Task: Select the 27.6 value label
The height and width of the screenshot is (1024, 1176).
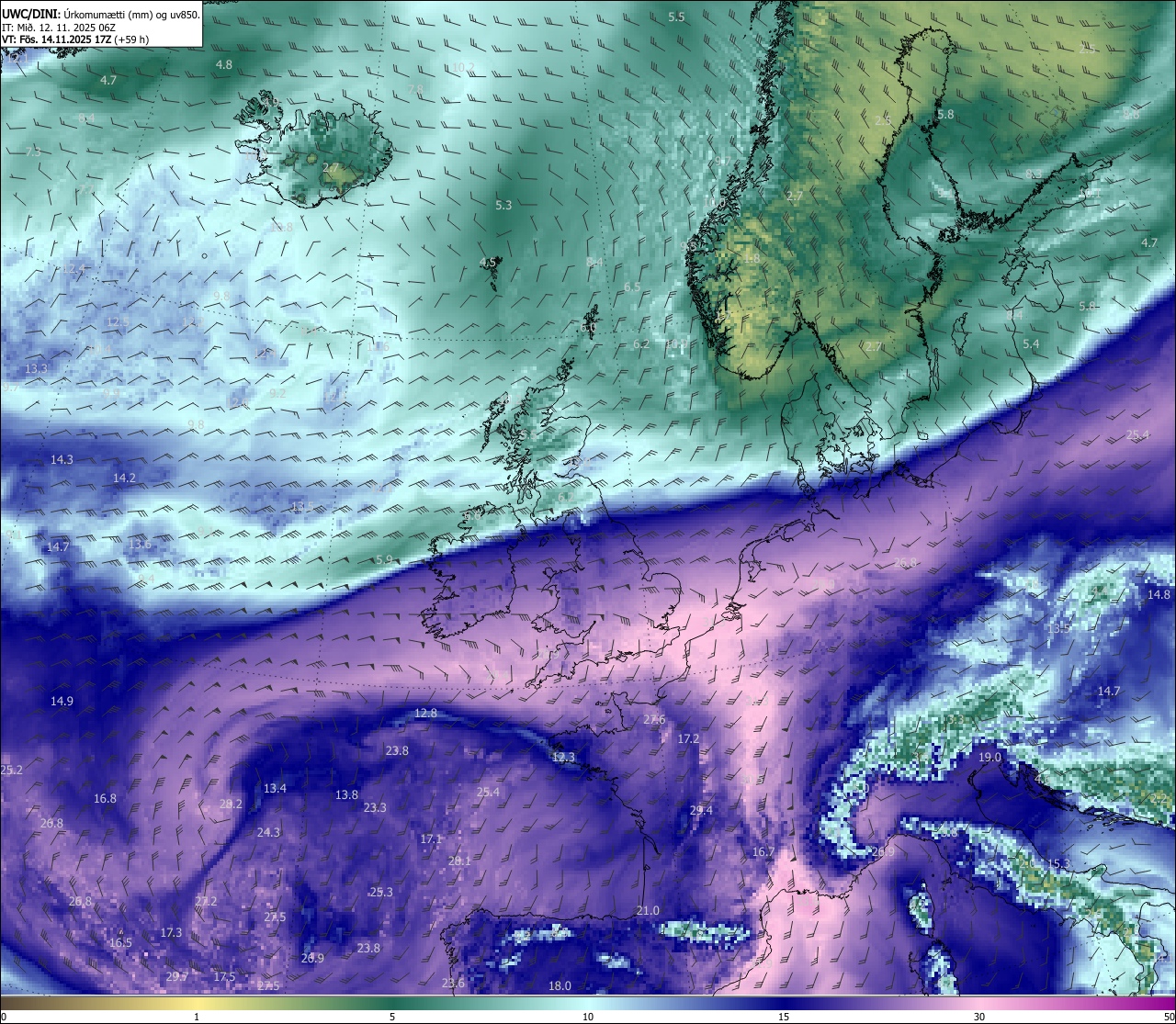Action: [654, 719]
